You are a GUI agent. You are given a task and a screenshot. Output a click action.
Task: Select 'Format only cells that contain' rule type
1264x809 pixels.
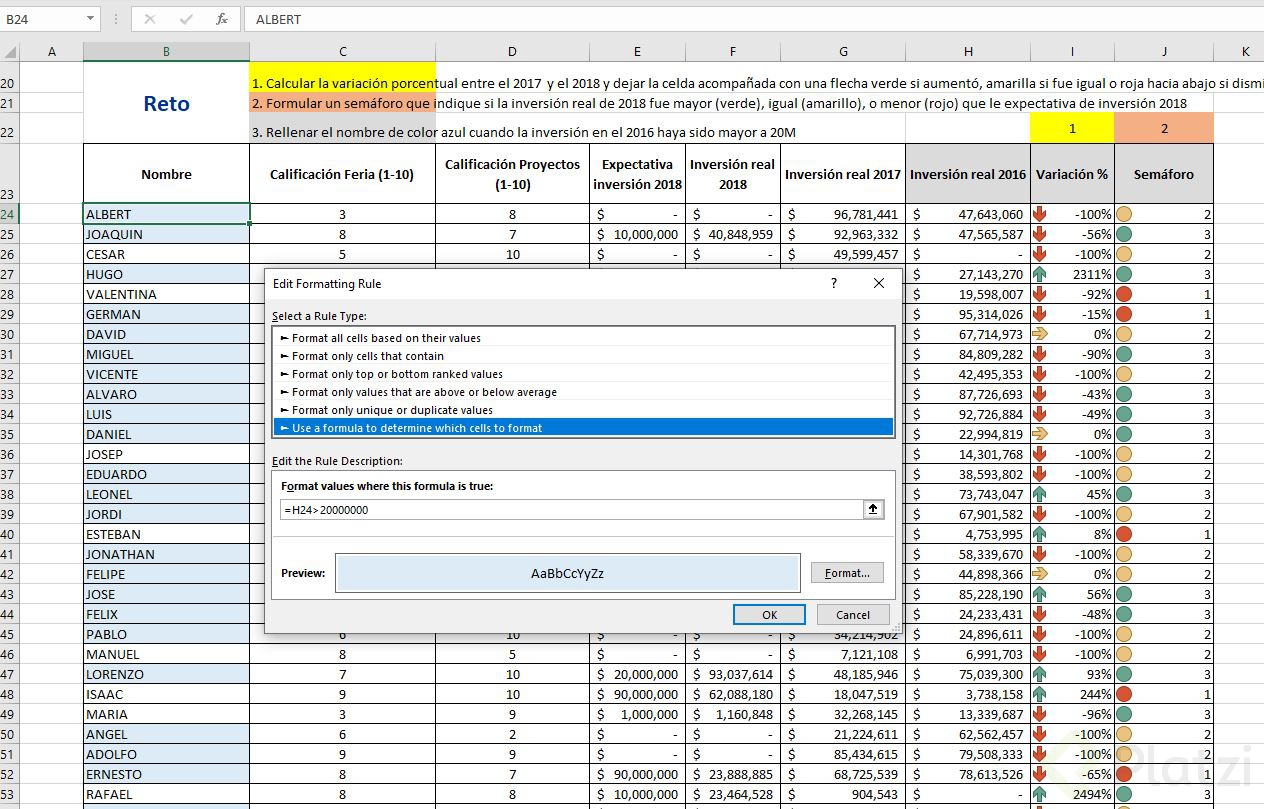point(367,356)
